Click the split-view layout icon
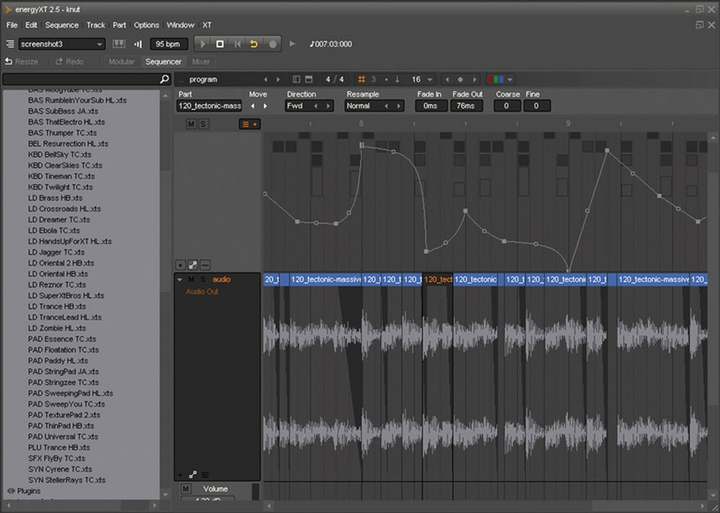This screenshot has width=720, height=513. click(x=297, y=79)
